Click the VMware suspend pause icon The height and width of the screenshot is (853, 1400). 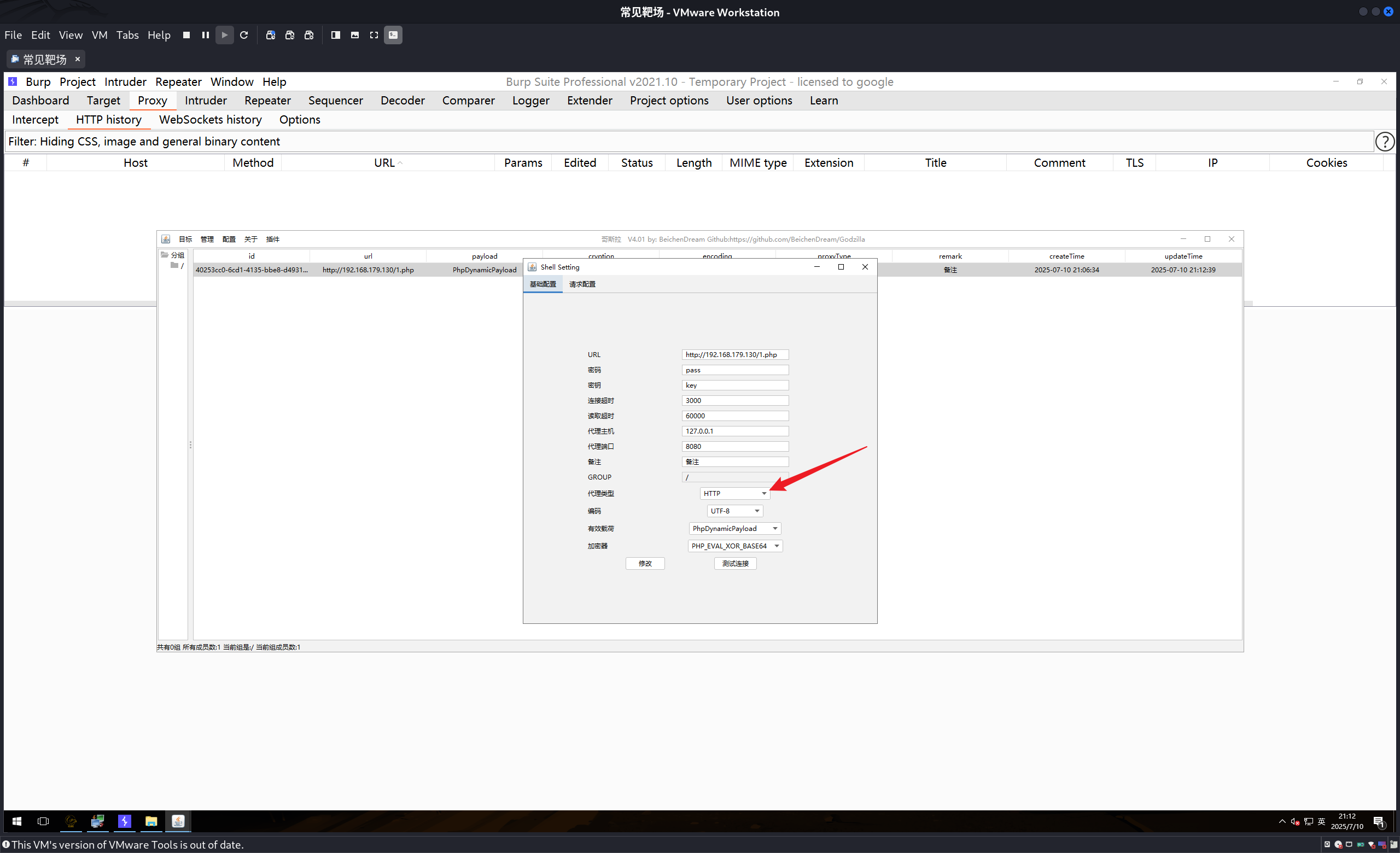pyautogui.click(x=205, y=35)
